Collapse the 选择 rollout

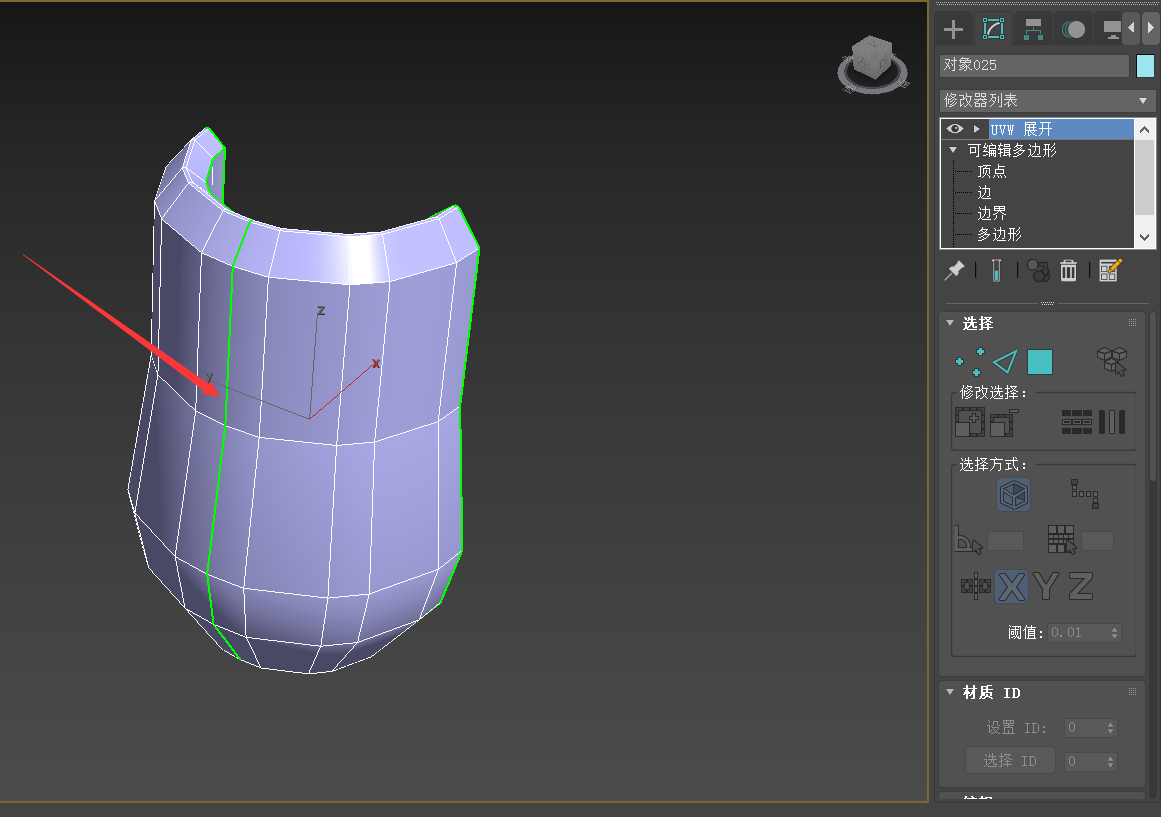point(950,323)
